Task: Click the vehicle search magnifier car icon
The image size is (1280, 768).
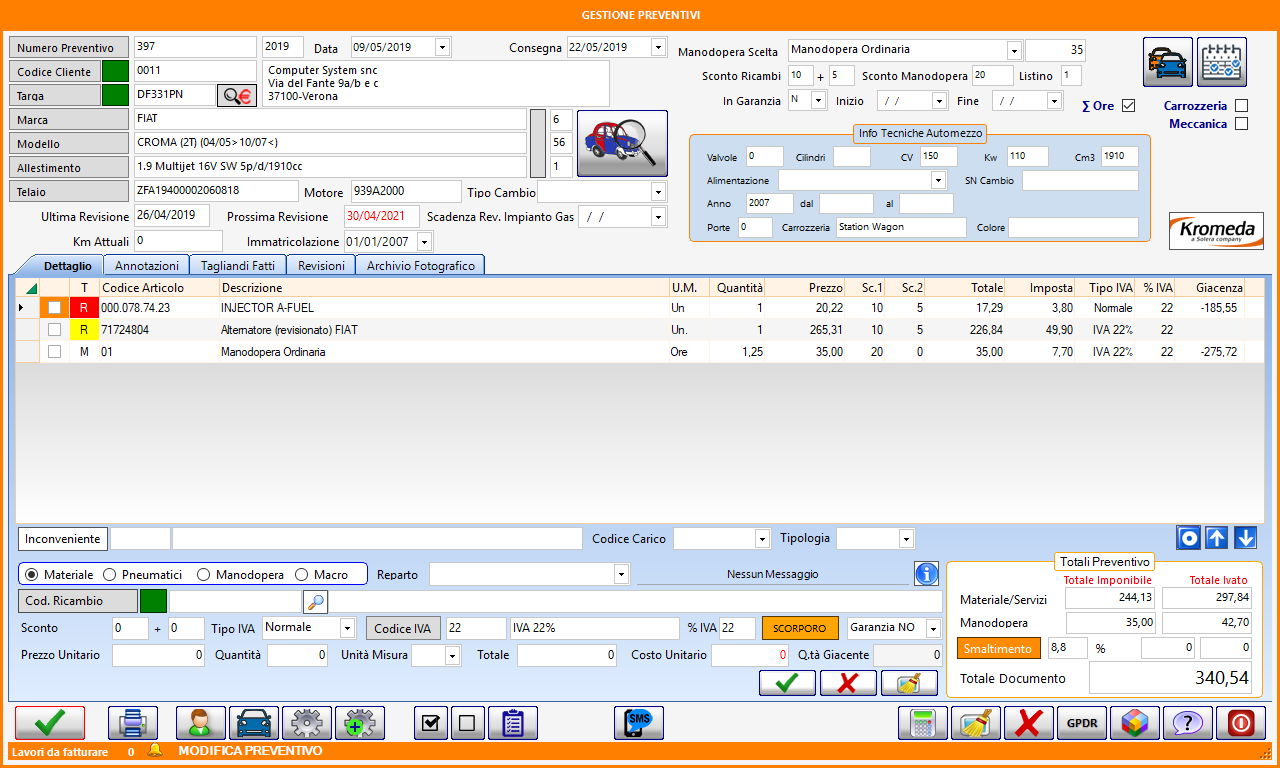Action: point(622,144)
